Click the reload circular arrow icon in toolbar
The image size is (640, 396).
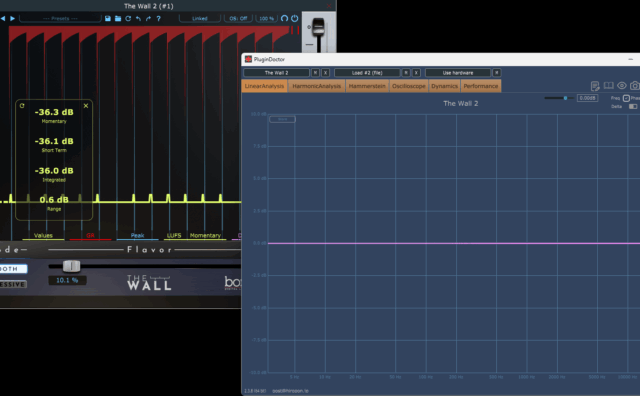(128, 18)
